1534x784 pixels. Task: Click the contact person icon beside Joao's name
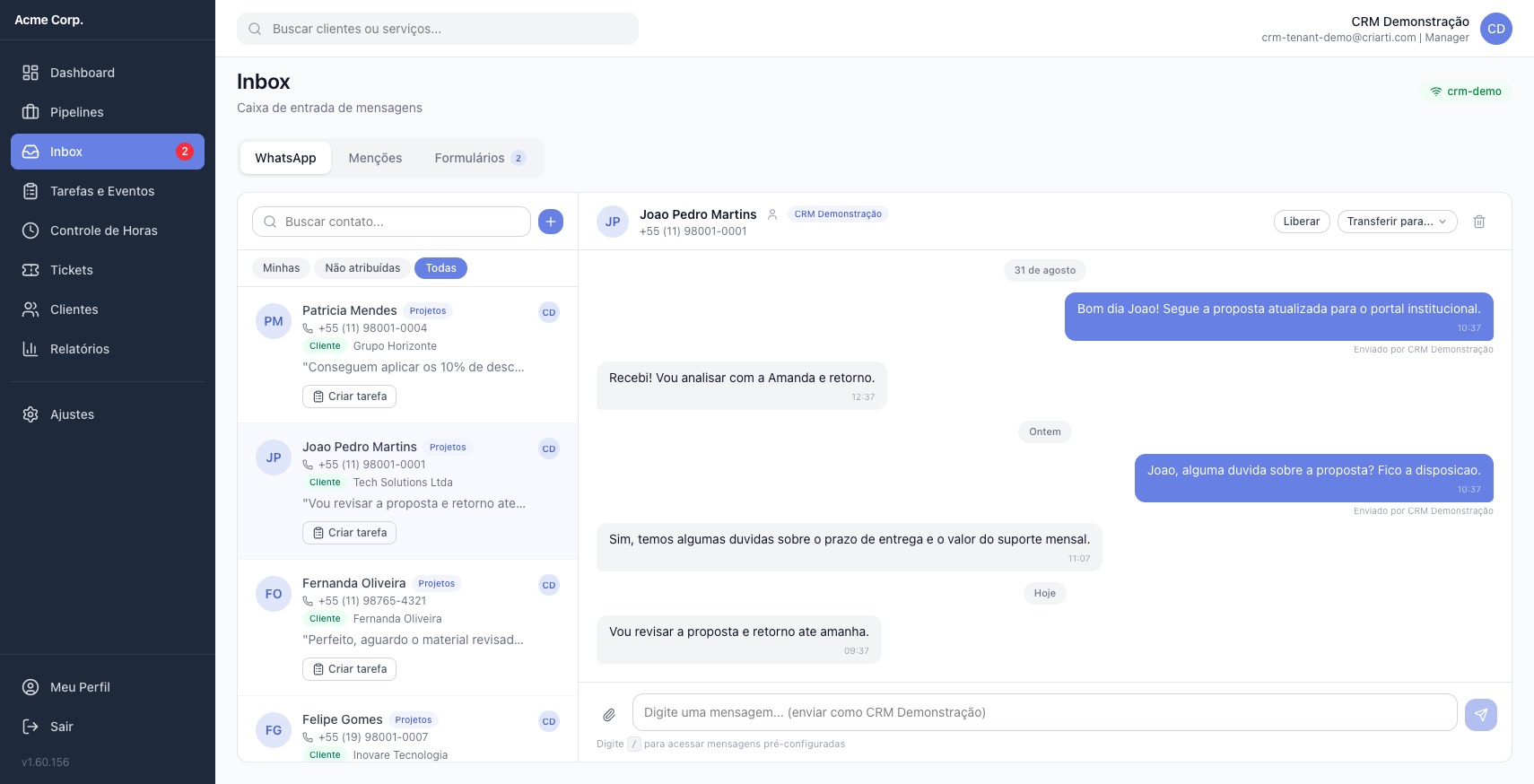(x=772, y=214)
